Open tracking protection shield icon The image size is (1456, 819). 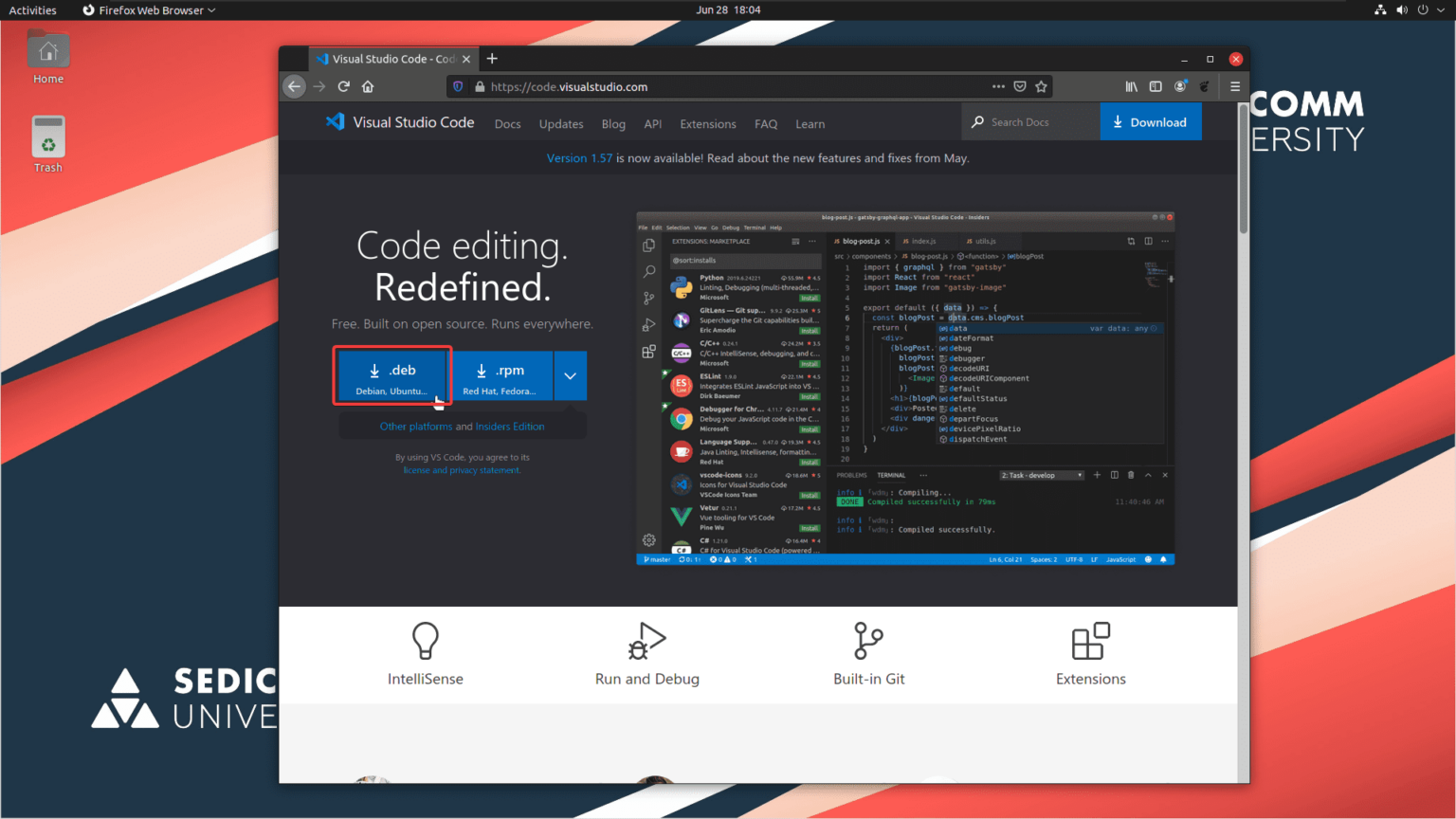coord(458,86)
